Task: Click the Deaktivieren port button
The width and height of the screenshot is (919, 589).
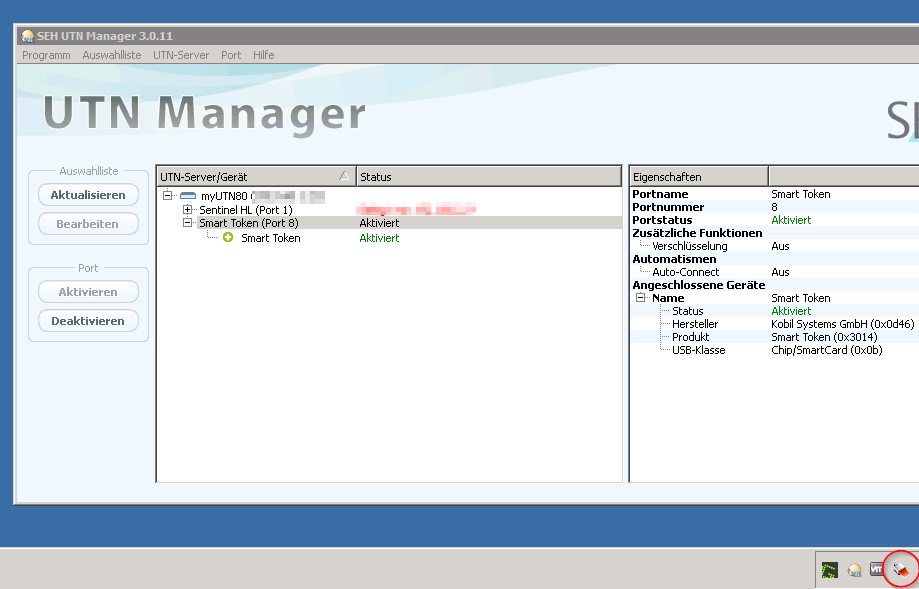Action: tap(88, 321)
